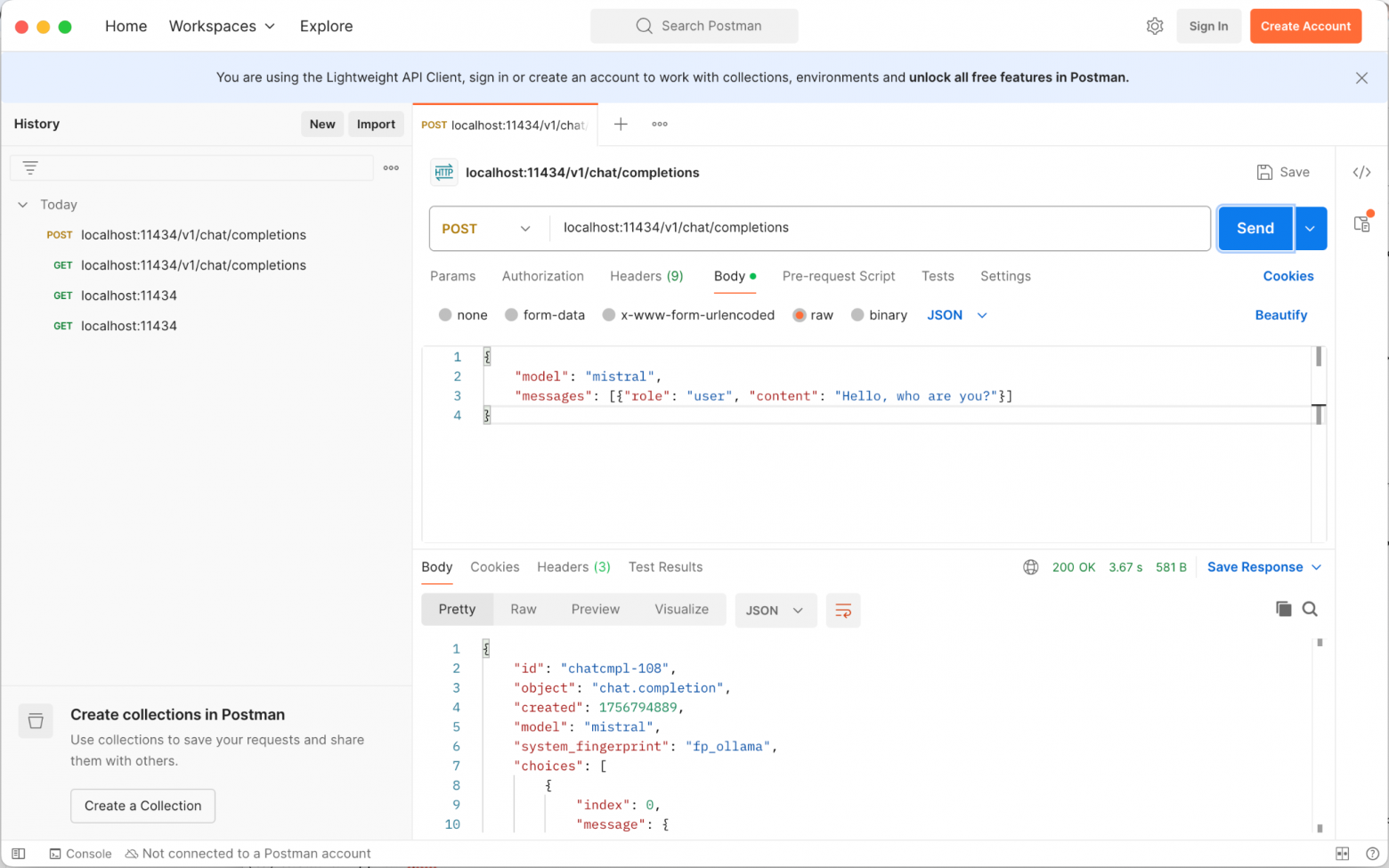Focus the request URL field
This screenshot has width=1389, height=868.
880,229
